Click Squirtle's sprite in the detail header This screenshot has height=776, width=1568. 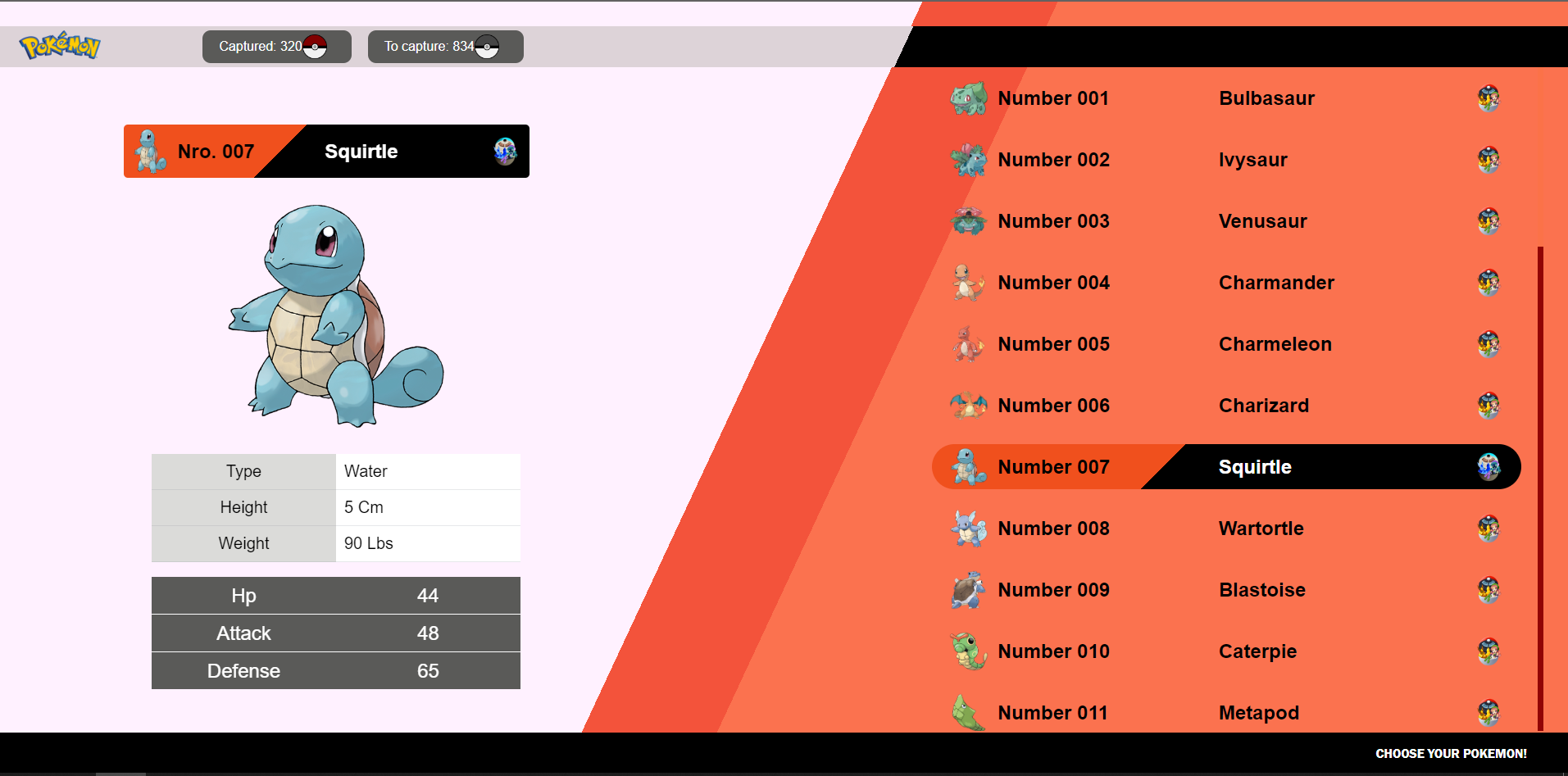coord(148,151)
